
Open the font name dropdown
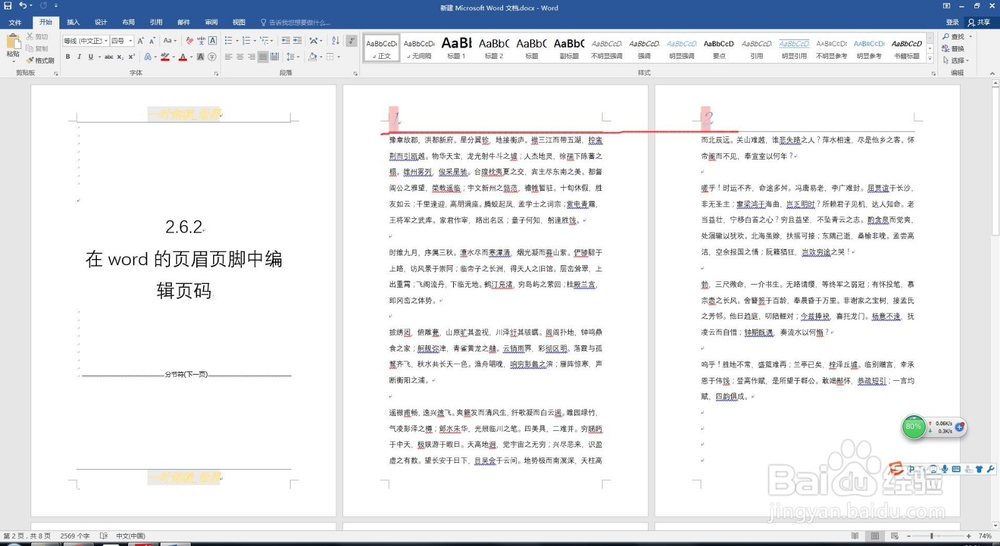tap(106, 40)
